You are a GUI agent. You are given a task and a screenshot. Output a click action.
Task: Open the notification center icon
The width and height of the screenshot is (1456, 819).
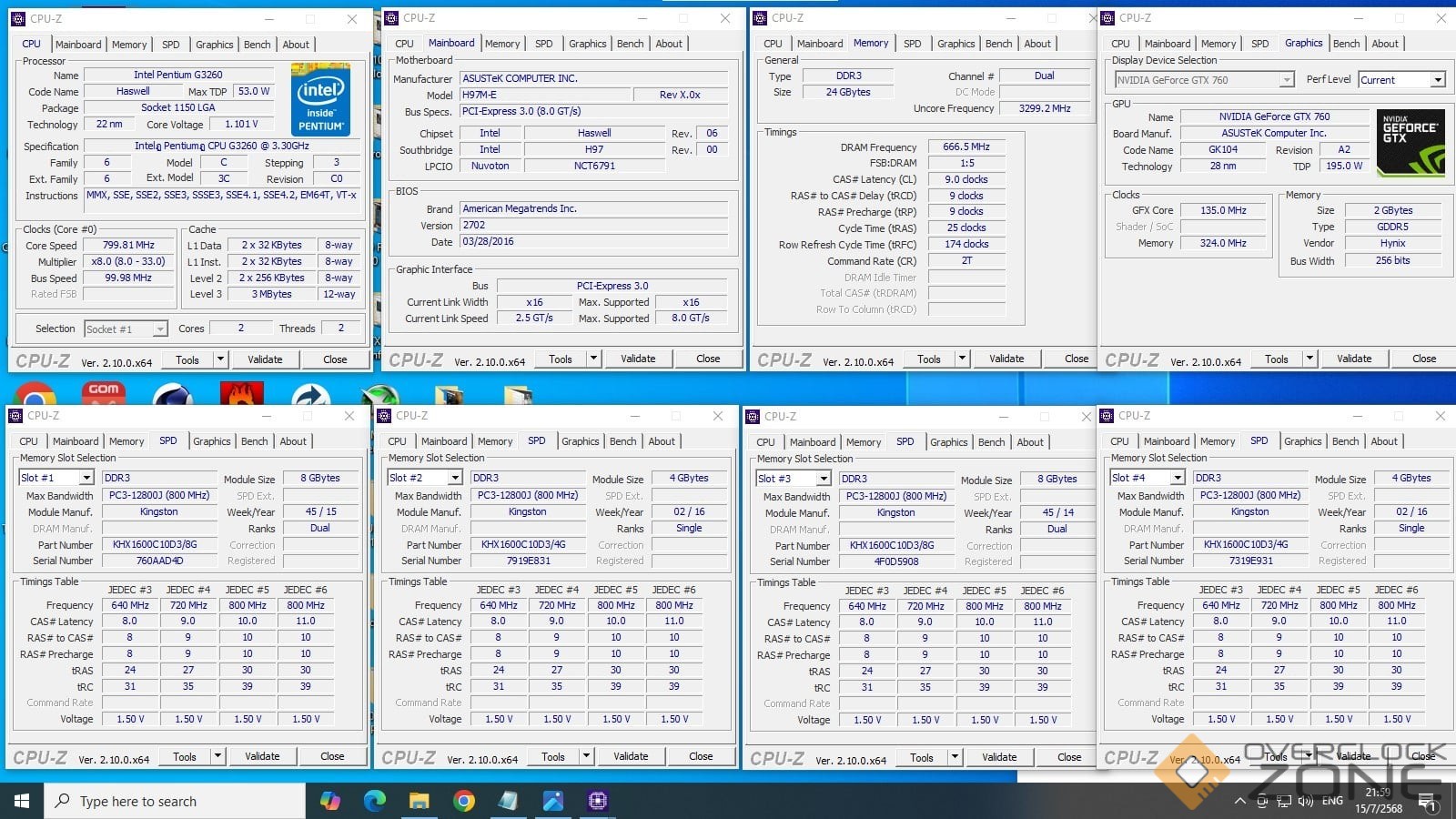point(1429,804)
